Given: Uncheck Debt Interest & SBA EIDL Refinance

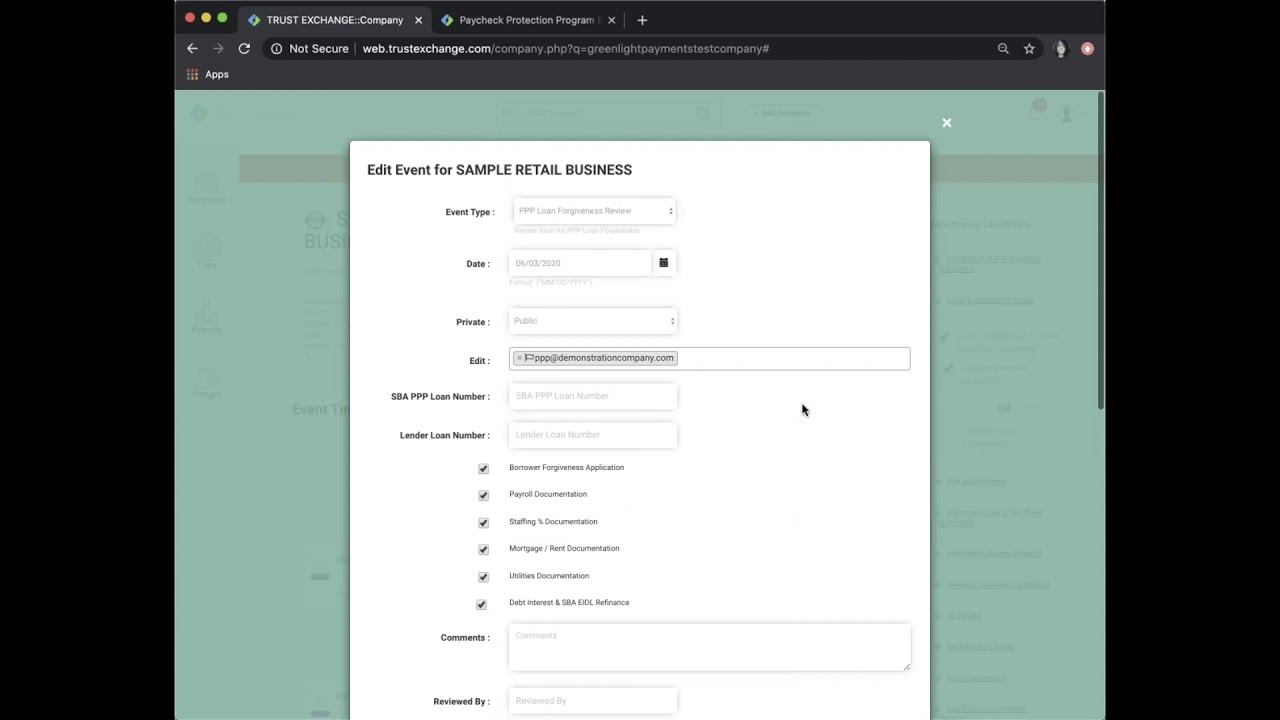Looking at the screenshot, I should [x=481, y=604].
